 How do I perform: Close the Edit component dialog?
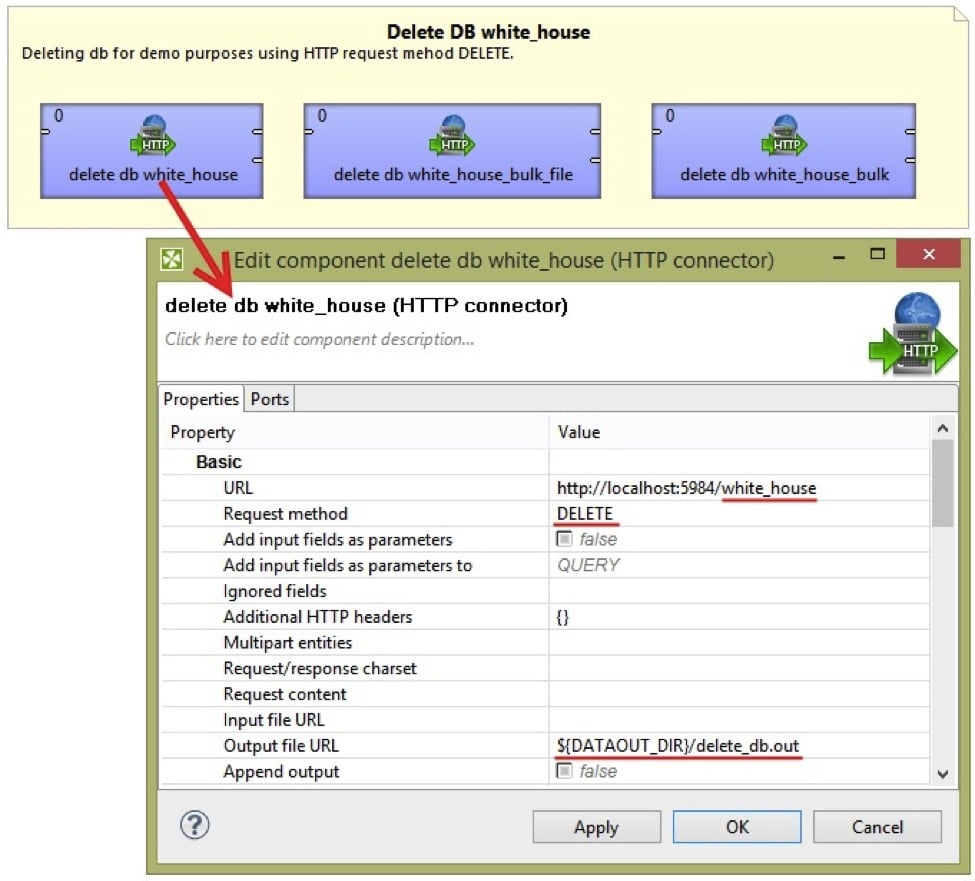click(927, 255)
